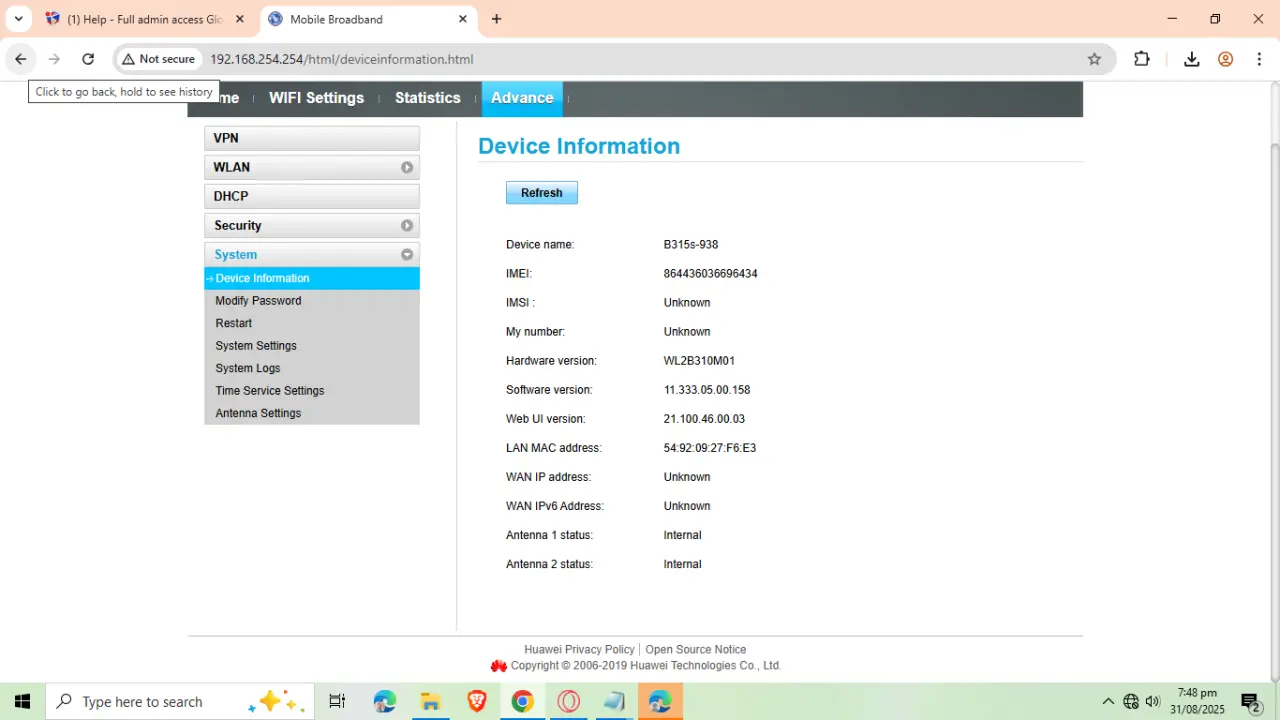Screen dimensions: 1280x720
Task: Open Brave browser from the taskbar
Action: point(477,701)
